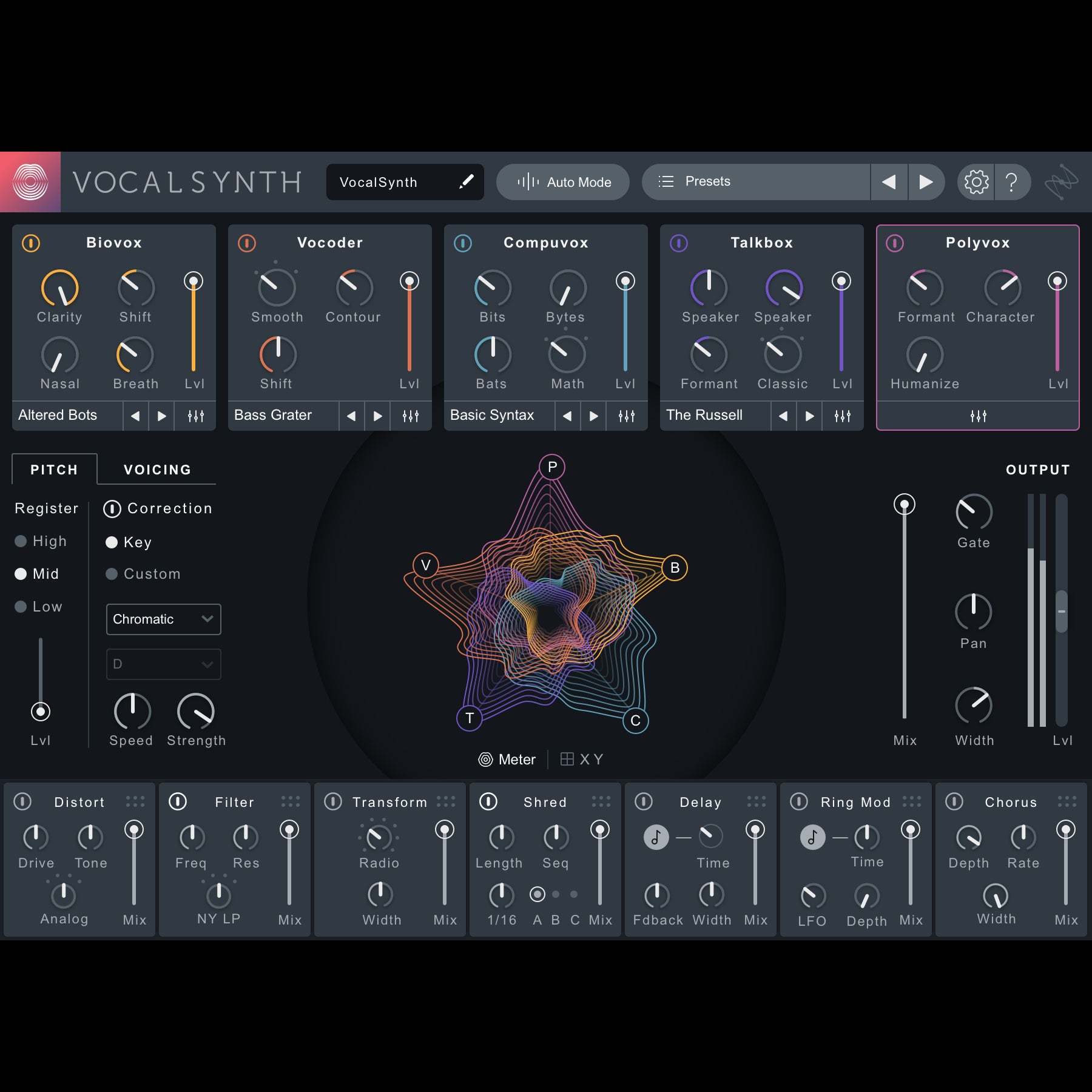The image size is (1092, 1092).
Task: Open Vocoder advanced settings sliders icon
Action: (411, 416)
